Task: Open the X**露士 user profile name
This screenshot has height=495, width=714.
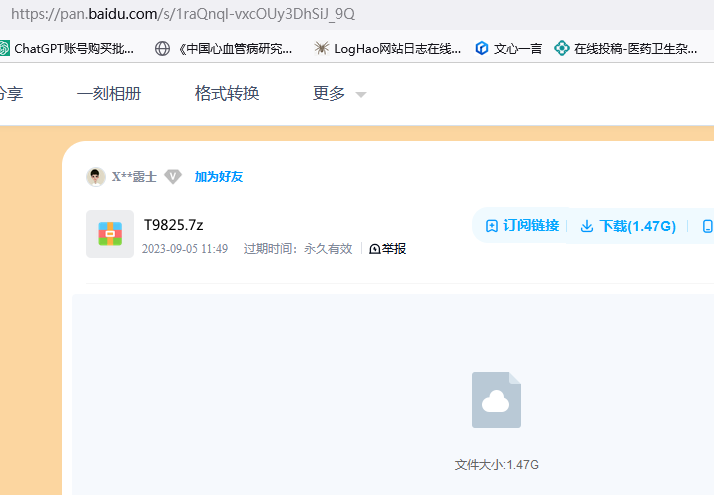Action: [x=134, y=177]
